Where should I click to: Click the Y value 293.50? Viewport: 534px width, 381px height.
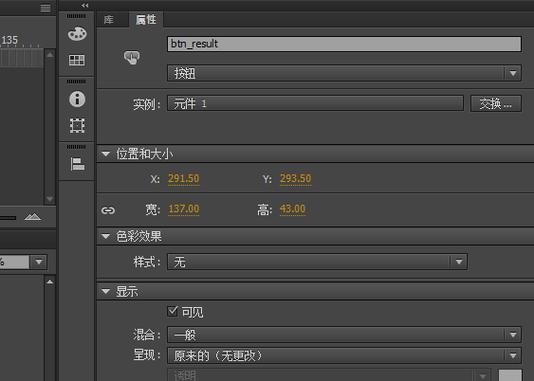click(296, 178)
